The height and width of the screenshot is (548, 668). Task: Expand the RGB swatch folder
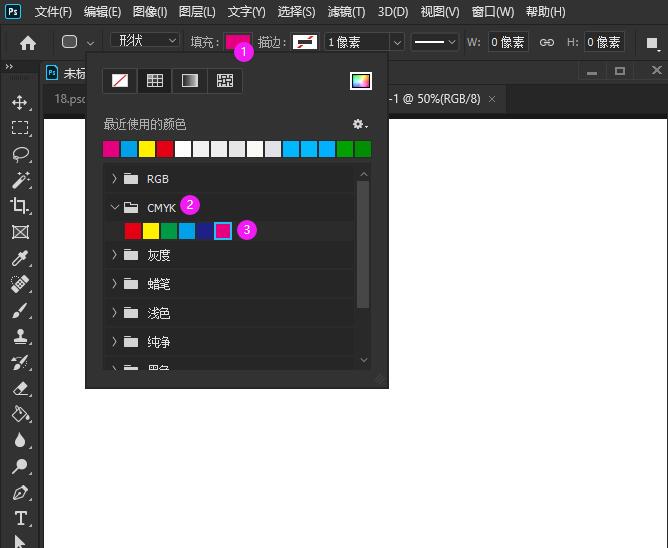coord(114,179)
